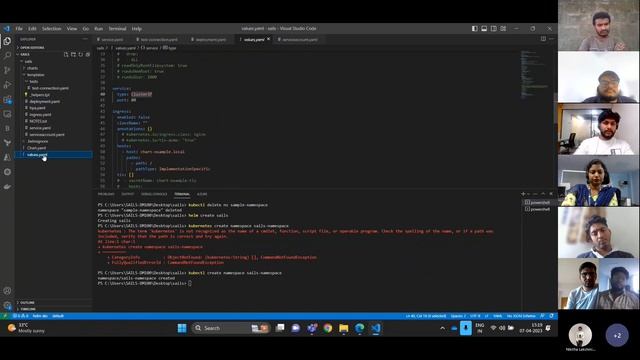
Task: Show the Problems panel tab
Action: pos(106,194)
